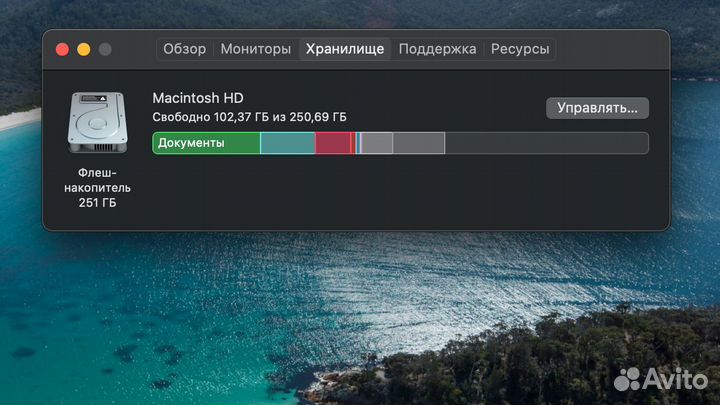Close the window with the red button
720x405 pixels.
(x=62, y=49)
